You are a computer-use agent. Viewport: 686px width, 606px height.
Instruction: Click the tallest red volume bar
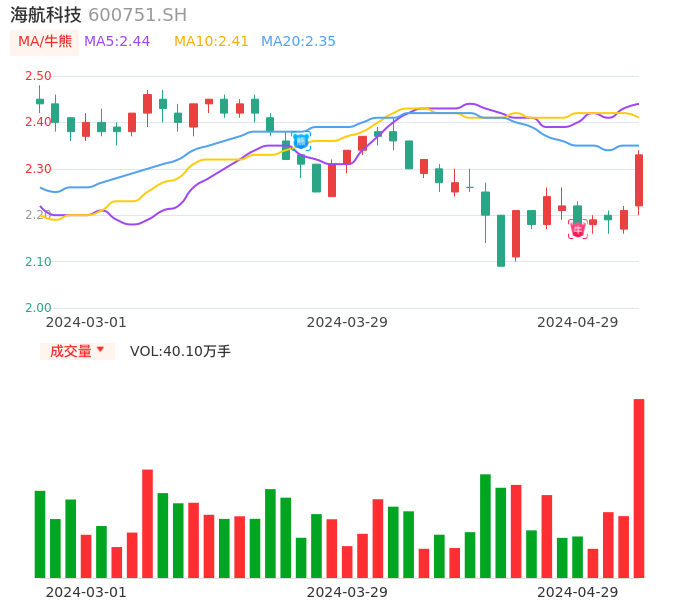pos(639,488)
